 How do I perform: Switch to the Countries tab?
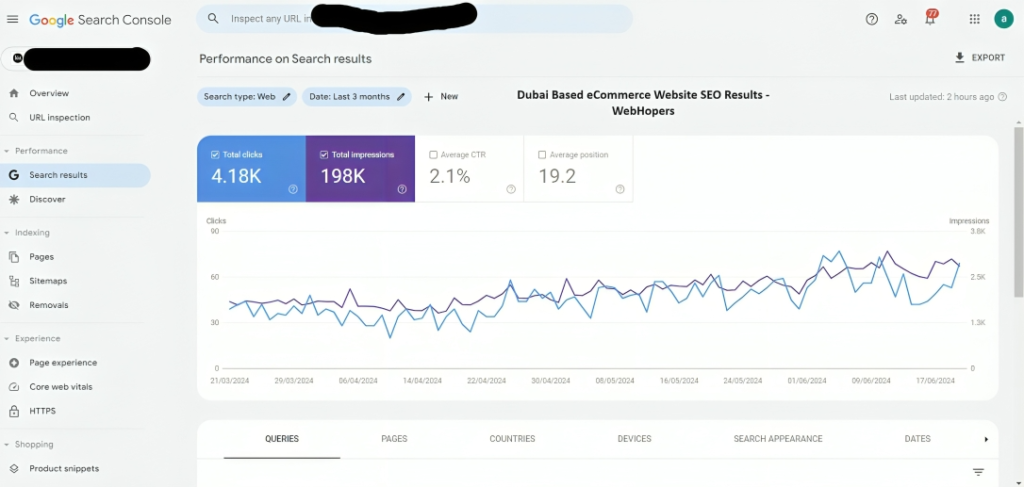(512, 439)
